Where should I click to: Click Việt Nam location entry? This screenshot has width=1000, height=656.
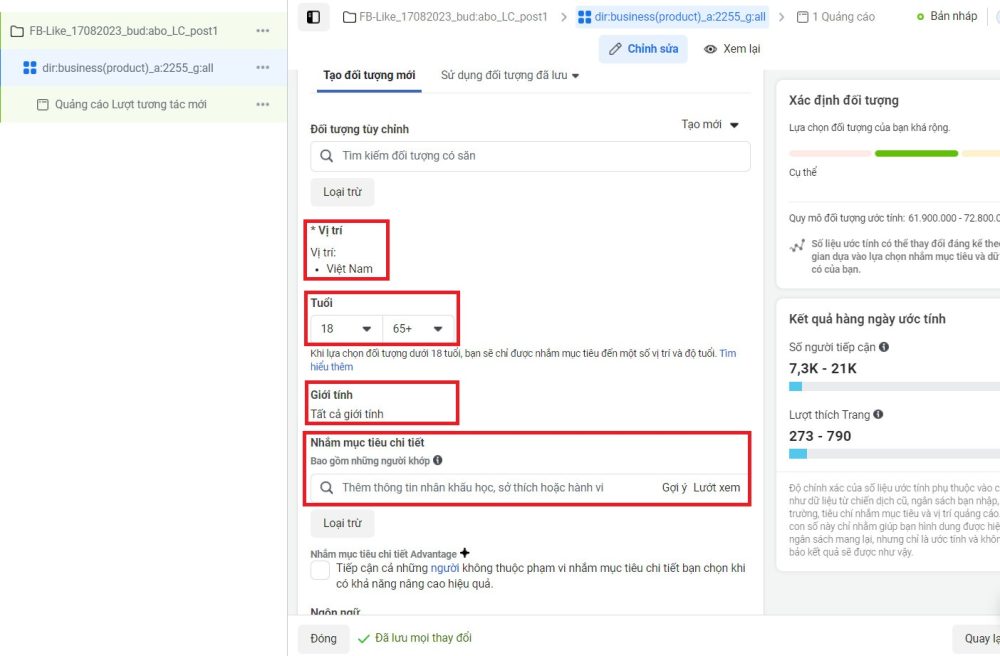(x=349, y=269)
